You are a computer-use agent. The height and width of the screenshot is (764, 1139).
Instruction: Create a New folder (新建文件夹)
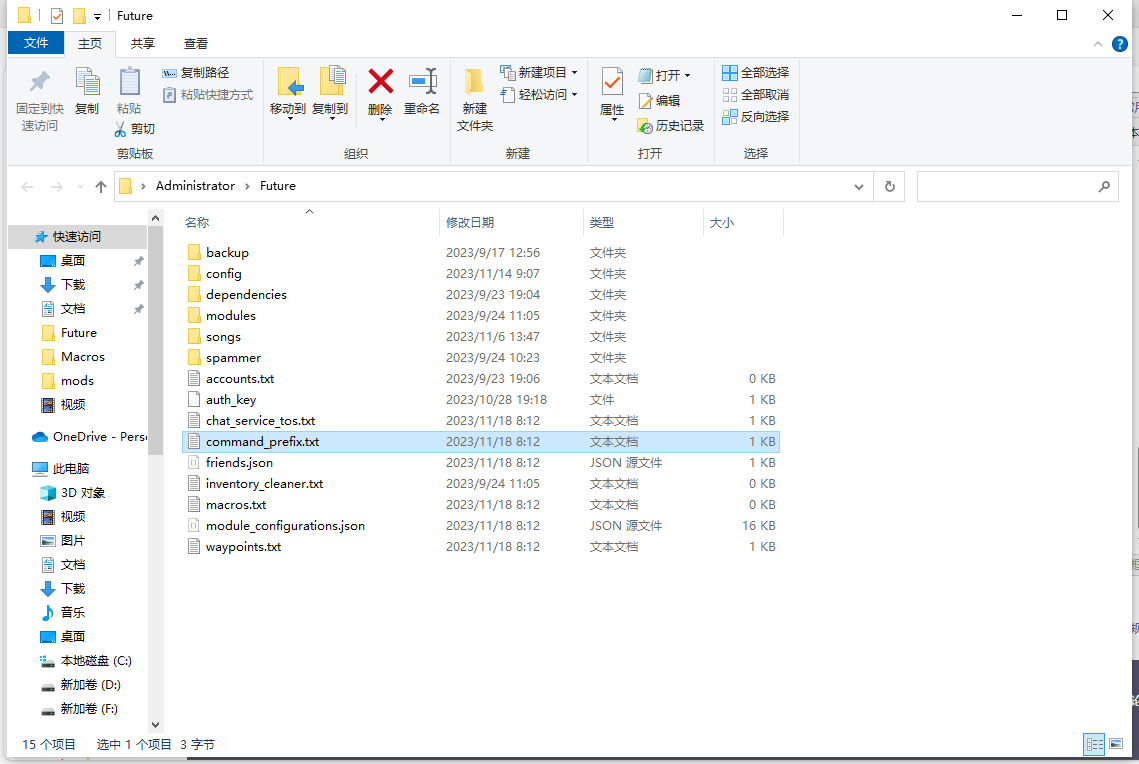[x=474, y=100]
